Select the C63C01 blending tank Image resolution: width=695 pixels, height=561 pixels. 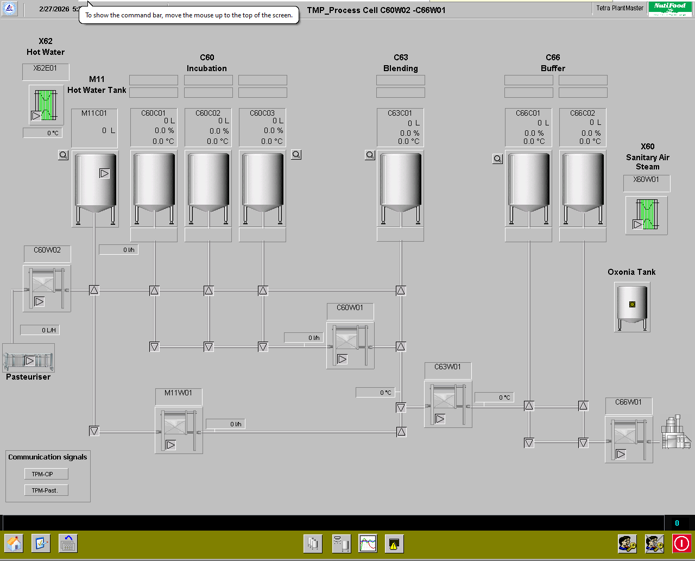[401, 188]
